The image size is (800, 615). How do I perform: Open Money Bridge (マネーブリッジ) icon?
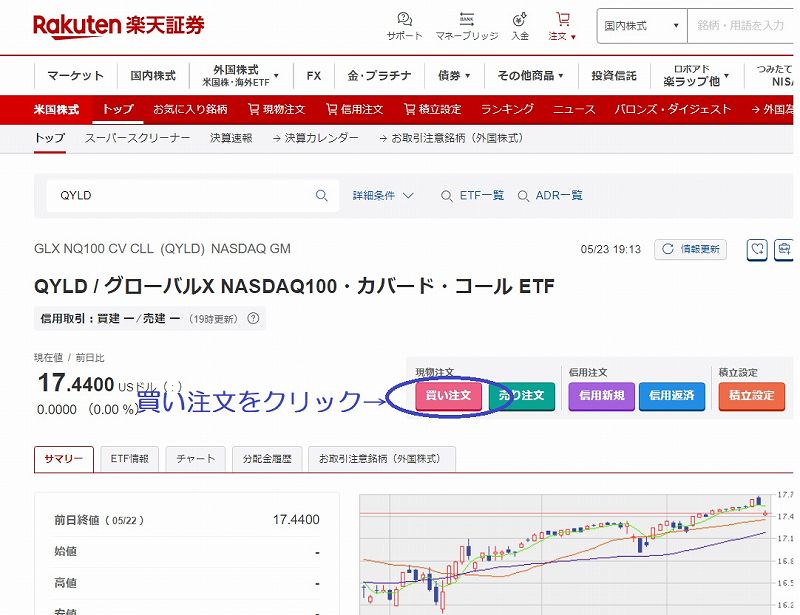point(466,26)
